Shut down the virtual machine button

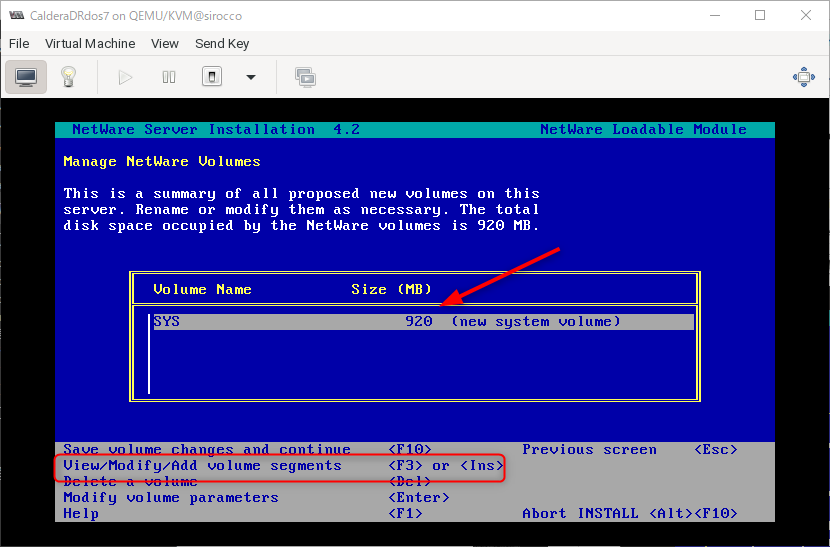pos(212,77)
